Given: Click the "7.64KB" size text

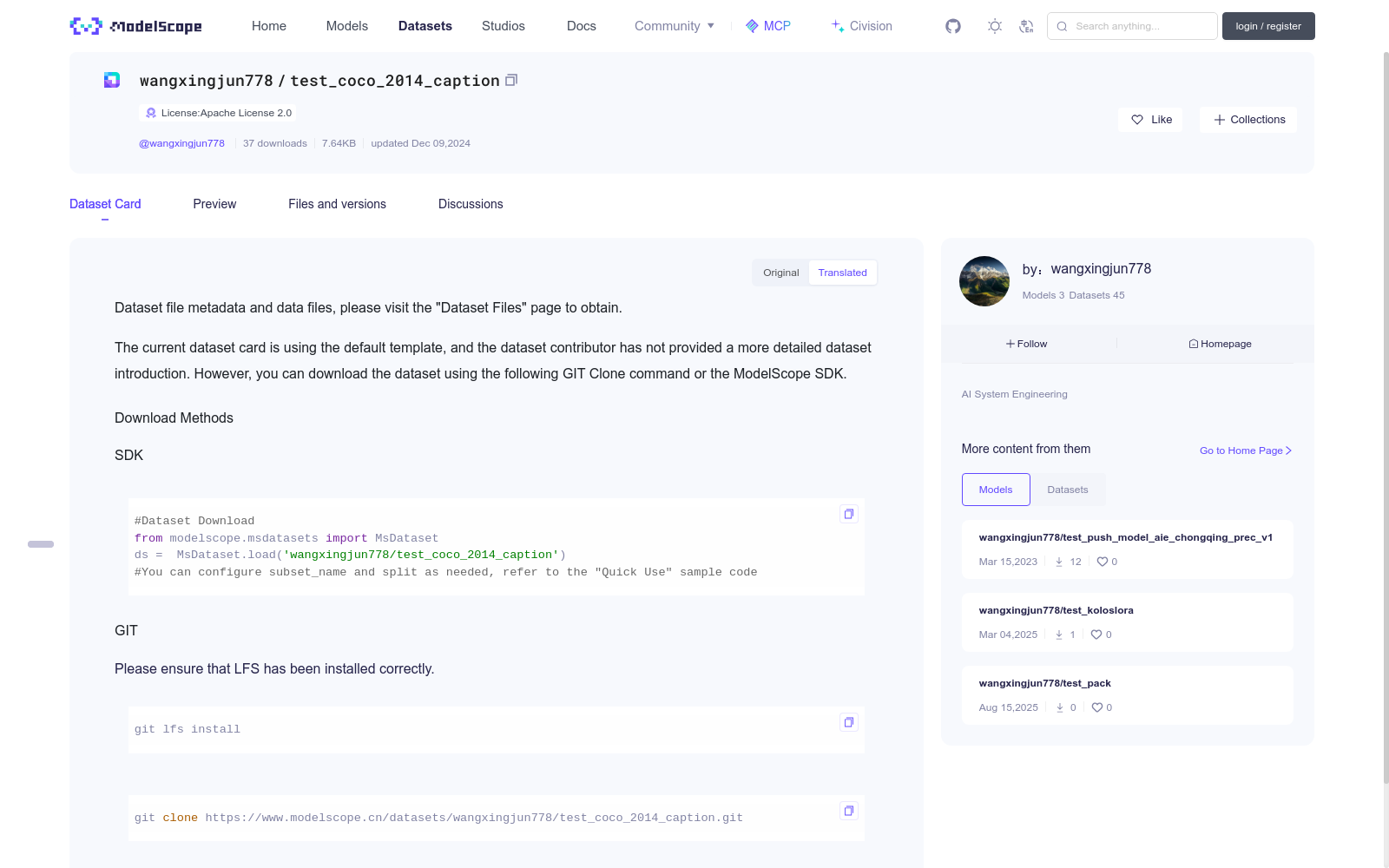Looking at the screenshot, I should pyautogui.click(x=339, y=143).
